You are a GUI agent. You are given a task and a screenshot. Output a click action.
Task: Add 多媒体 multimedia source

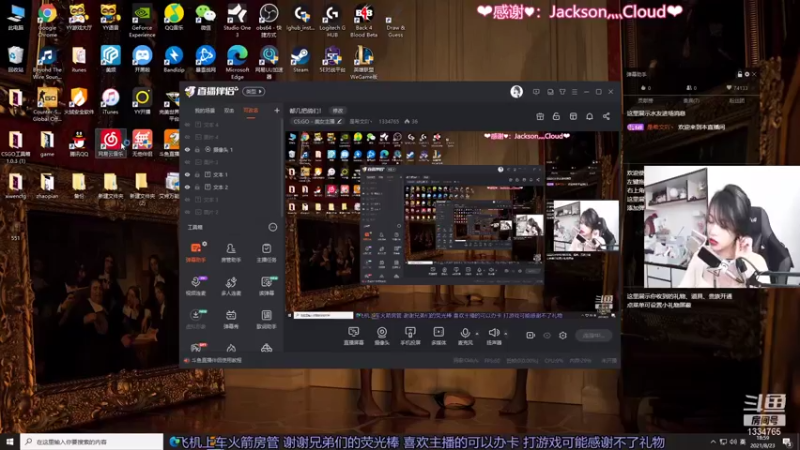coord(439,336)
